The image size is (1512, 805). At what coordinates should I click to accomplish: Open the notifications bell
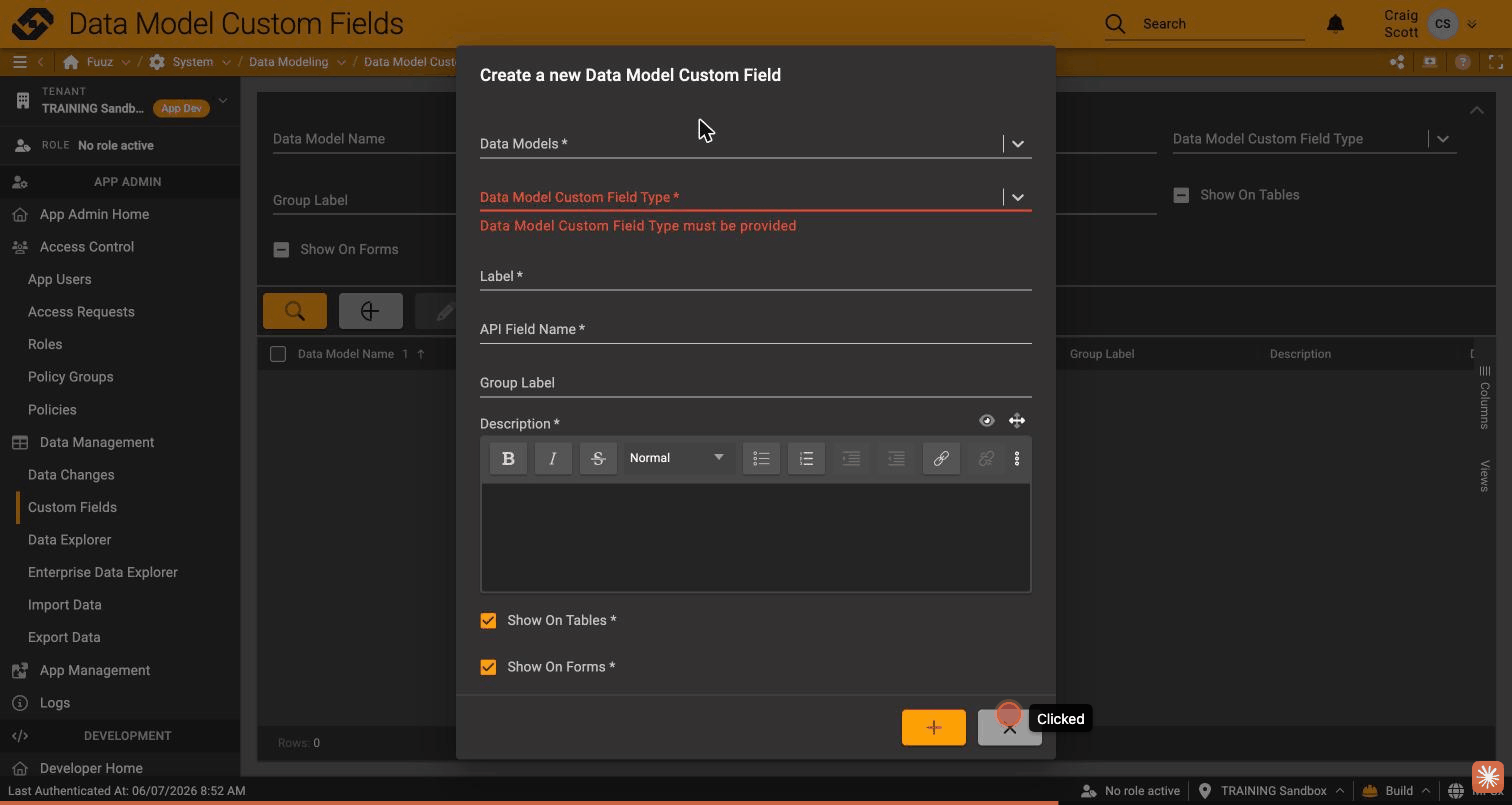(x=1335, y=24)
